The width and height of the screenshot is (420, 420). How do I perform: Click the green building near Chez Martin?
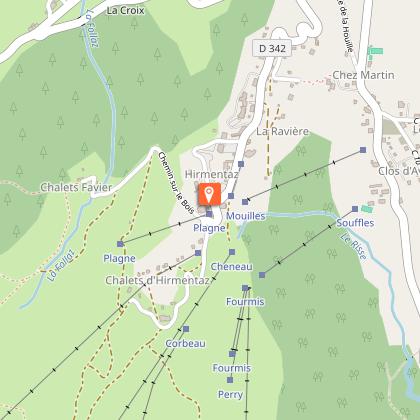coord(376,51)
